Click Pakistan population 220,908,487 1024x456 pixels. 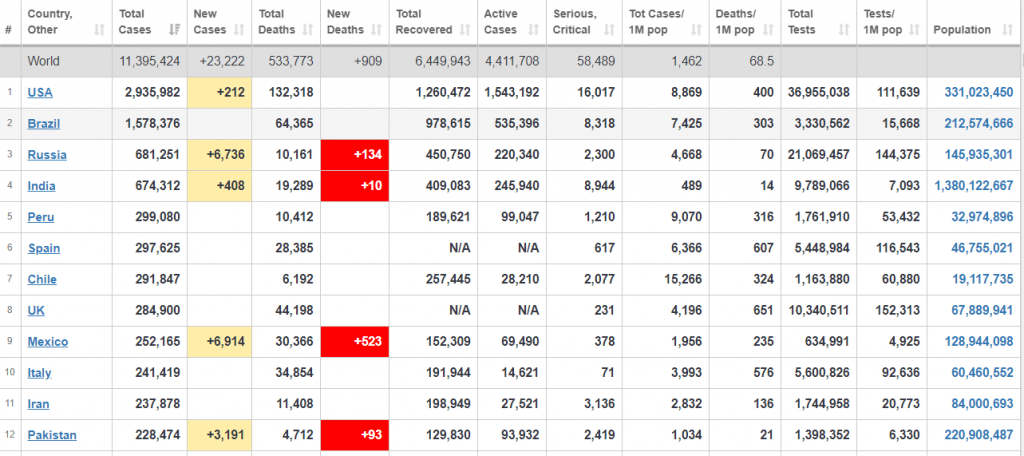point(979,435)
